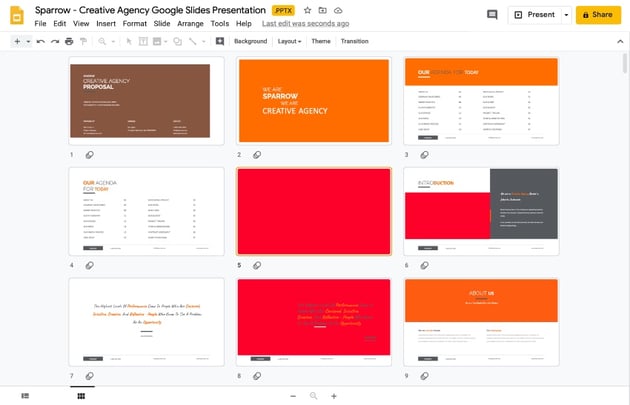Screen dimensions: 630x405
Task: Select the line tool
Action: pos(193,41)
